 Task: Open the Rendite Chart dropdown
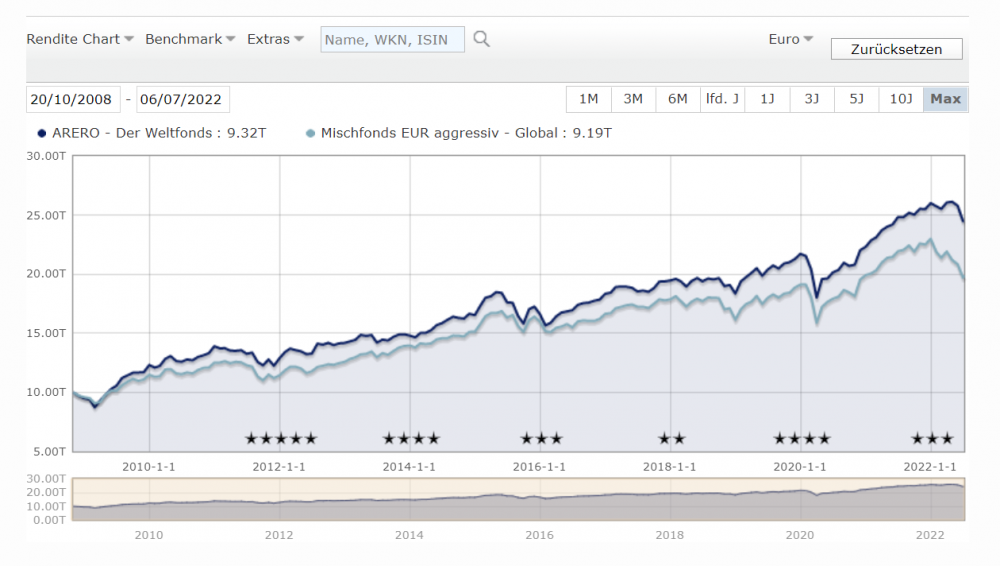[80, 39]
